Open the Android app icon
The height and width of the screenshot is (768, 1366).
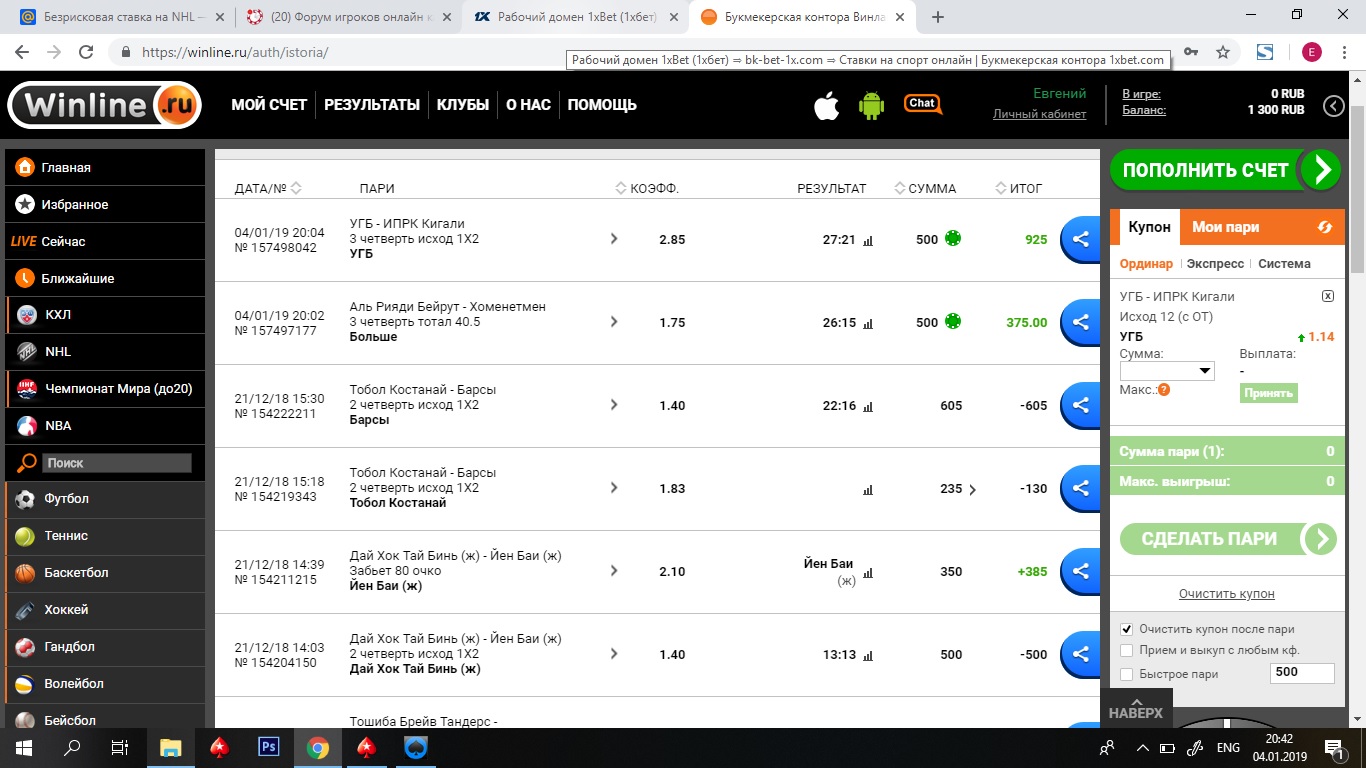coord(872,105)
